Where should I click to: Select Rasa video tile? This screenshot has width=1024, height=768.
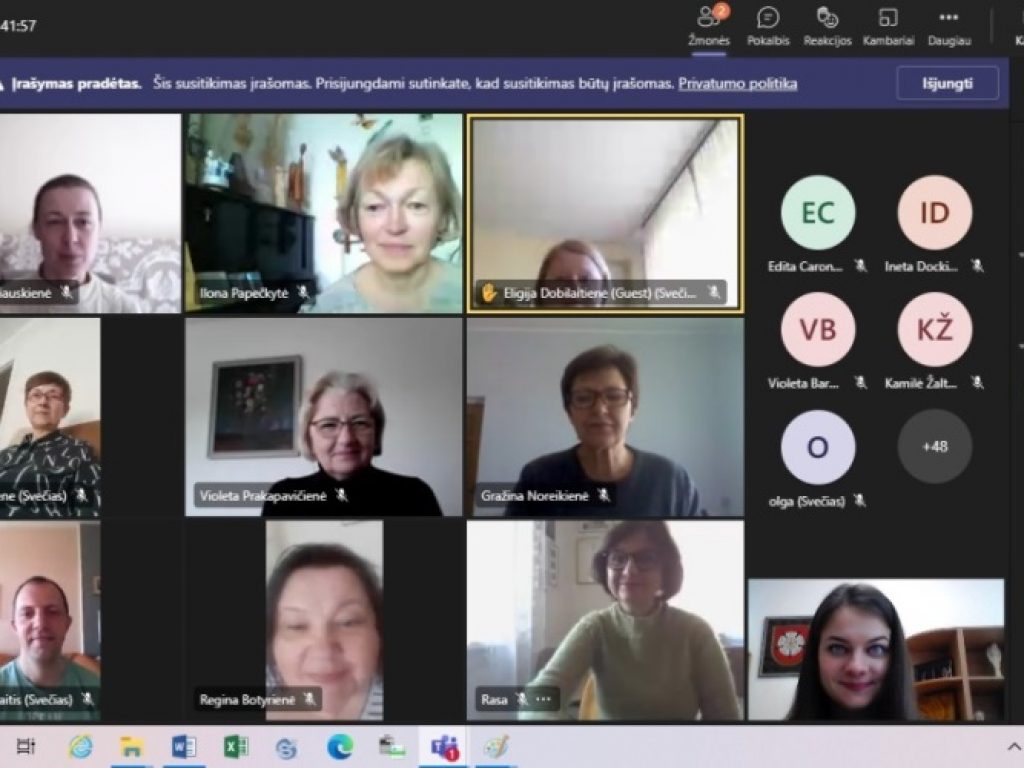coord(605,620)
